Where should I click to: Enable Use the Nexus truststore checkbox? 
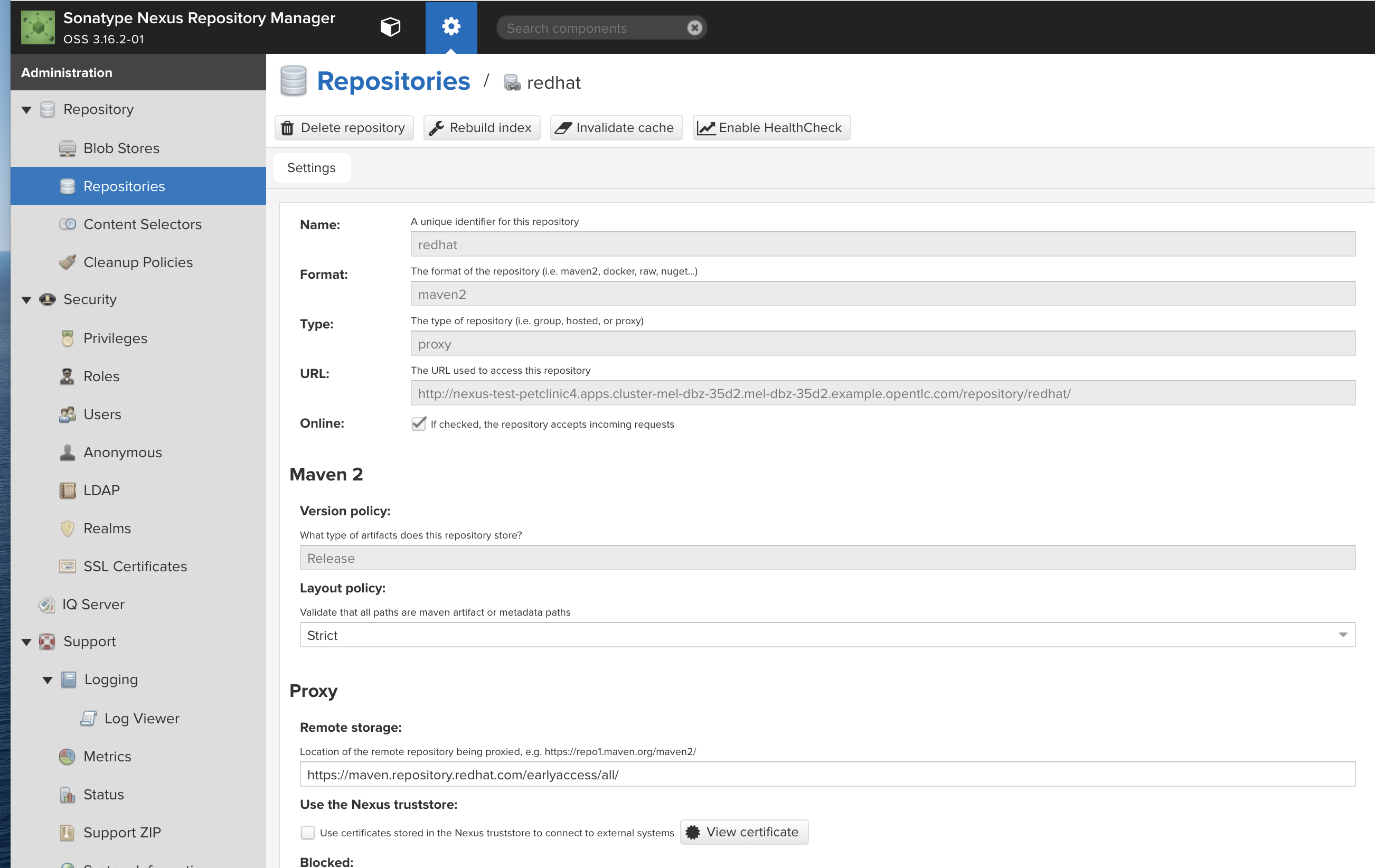click(308, 833)
